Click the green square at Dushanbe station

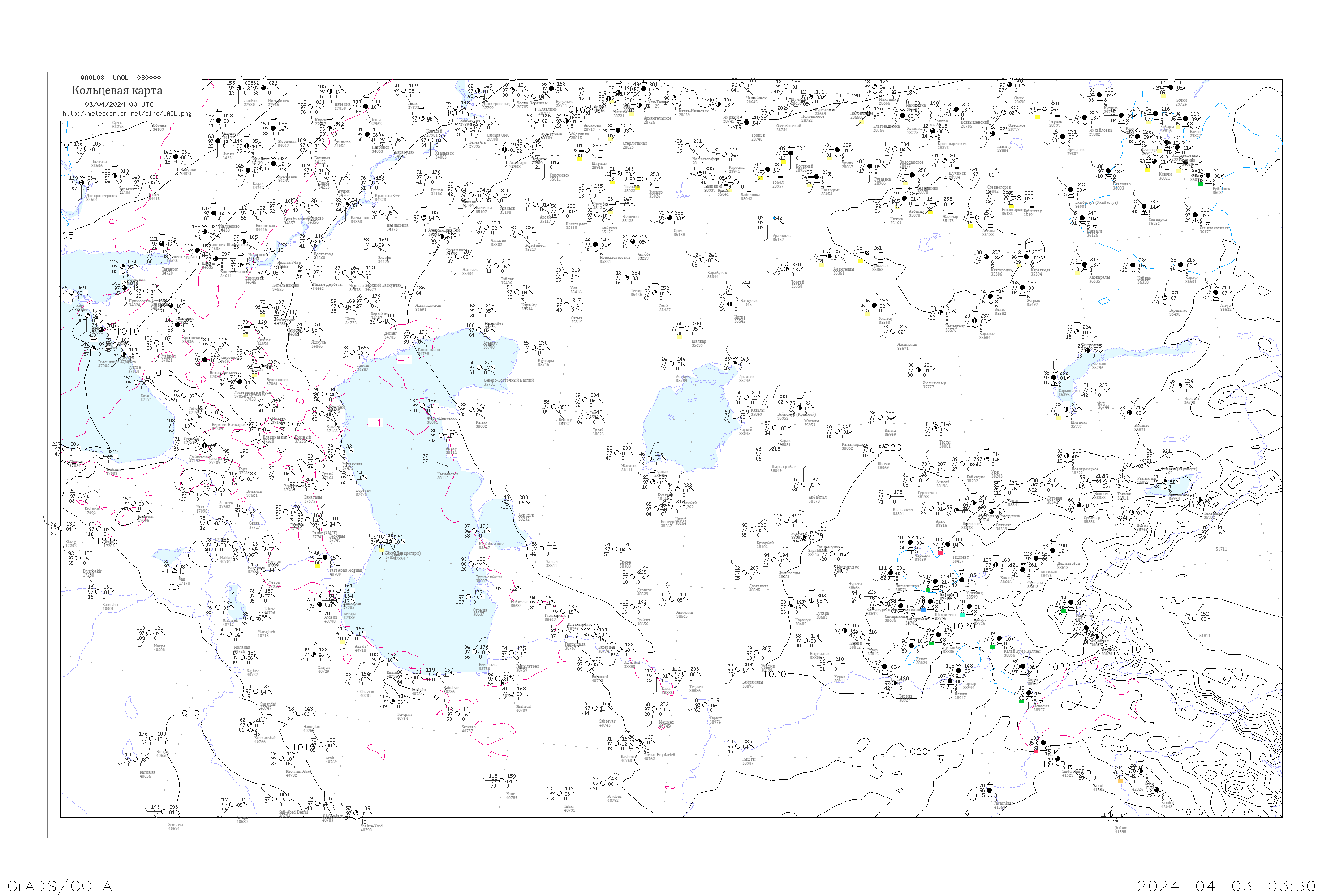click(x=931, y=643)
